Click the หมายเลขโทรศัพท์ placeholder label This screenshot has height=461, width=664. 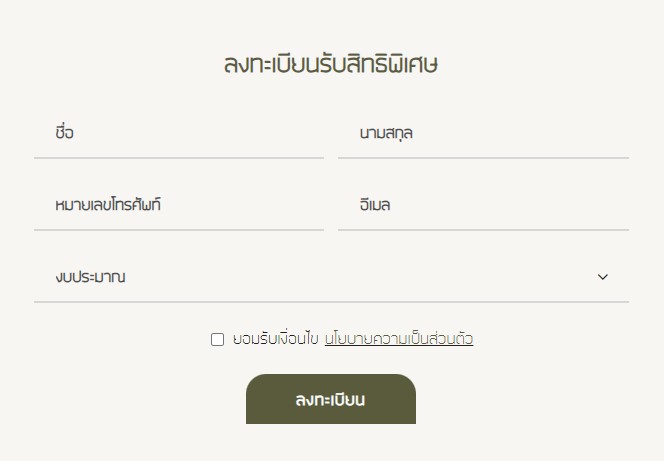point(108,205)
